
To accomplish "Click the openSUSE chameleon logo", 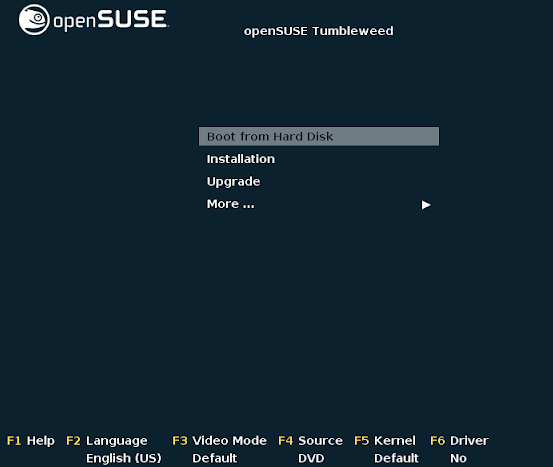I will pos(34,19).
